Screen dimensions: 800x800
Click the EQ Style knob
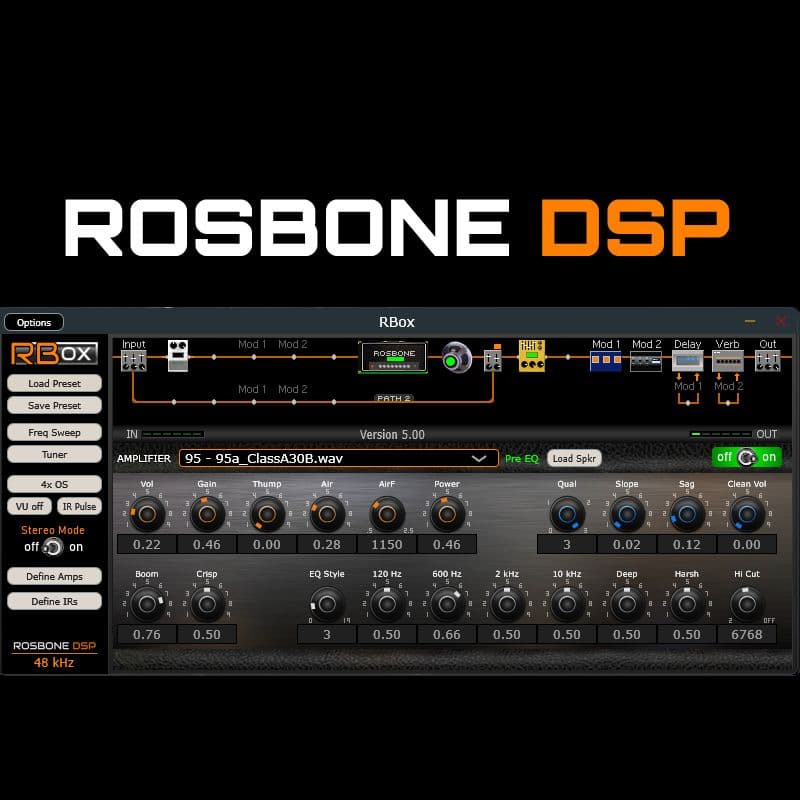327,604
